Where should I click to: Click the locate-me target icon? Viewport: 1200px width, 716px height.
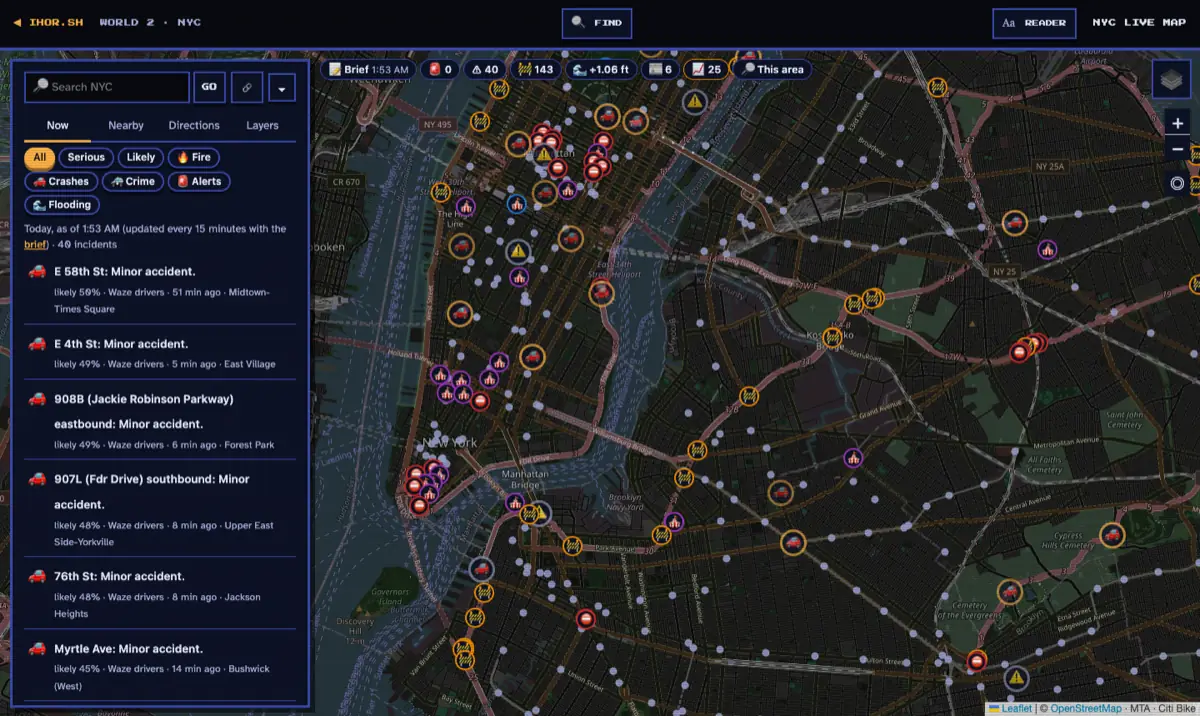(x=1177, y=184)
